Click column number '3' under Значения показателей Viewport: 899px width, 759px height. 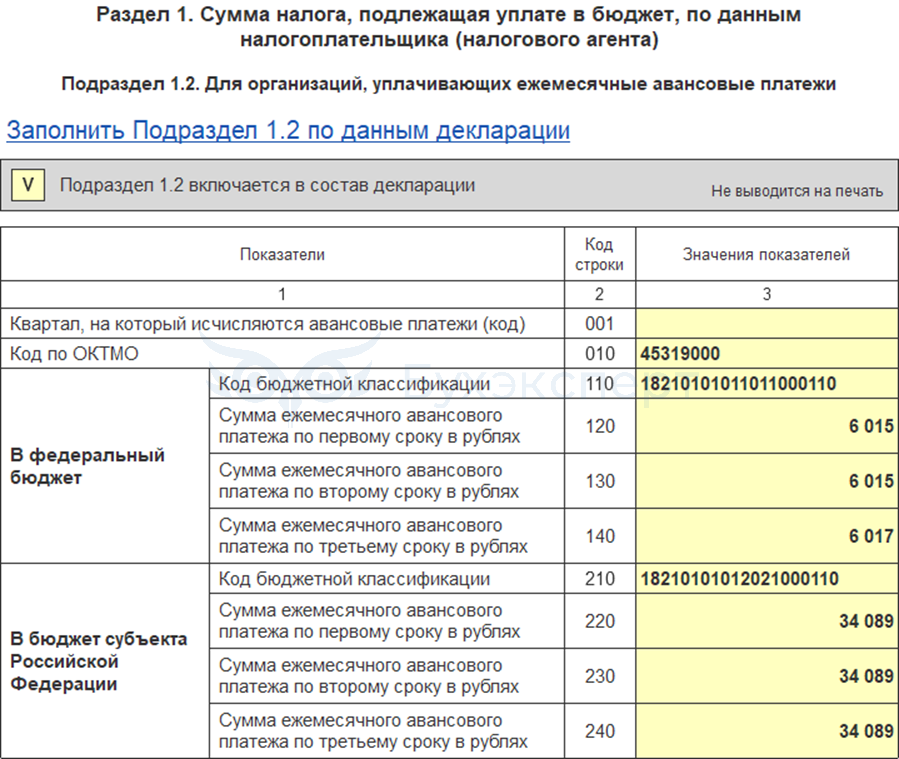pos(767,295)
